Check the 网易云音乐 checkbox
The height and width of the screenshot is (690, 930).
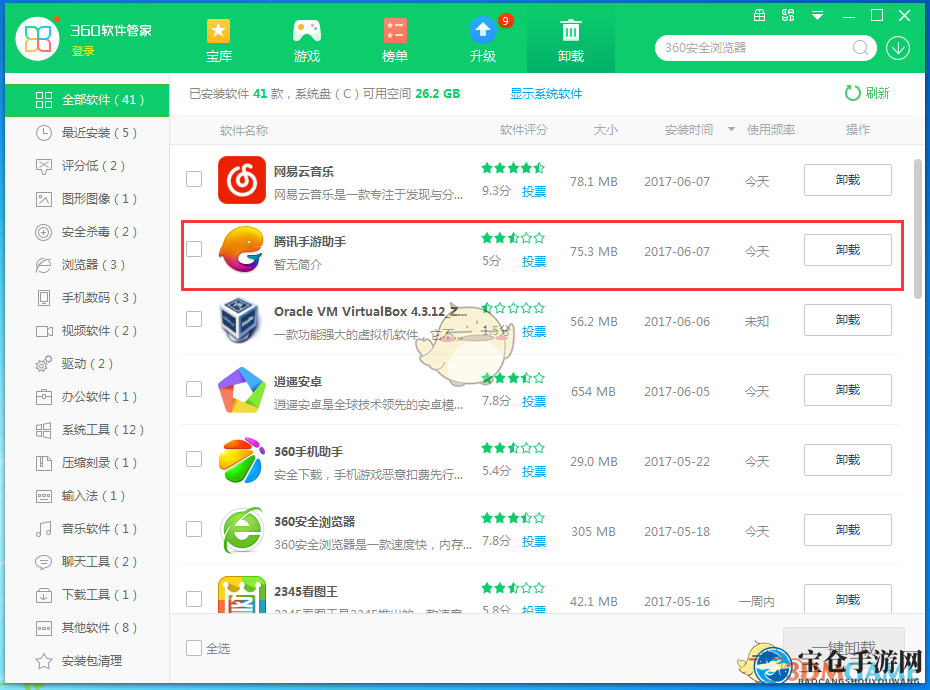pyautogui.click(x=194, y=179)
